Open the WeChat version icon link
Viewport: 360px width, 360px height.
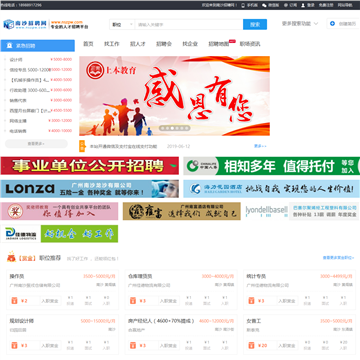[x=264, y=5]
